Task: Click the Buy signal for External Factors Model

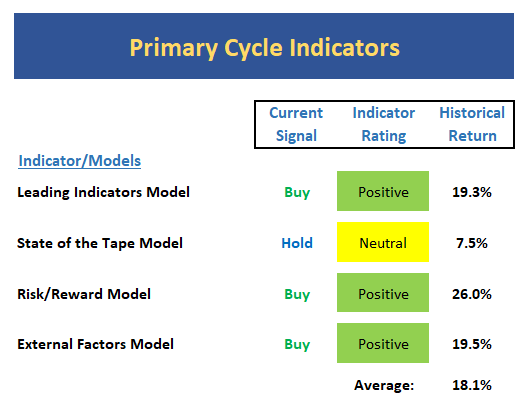Action: [297, 345]
